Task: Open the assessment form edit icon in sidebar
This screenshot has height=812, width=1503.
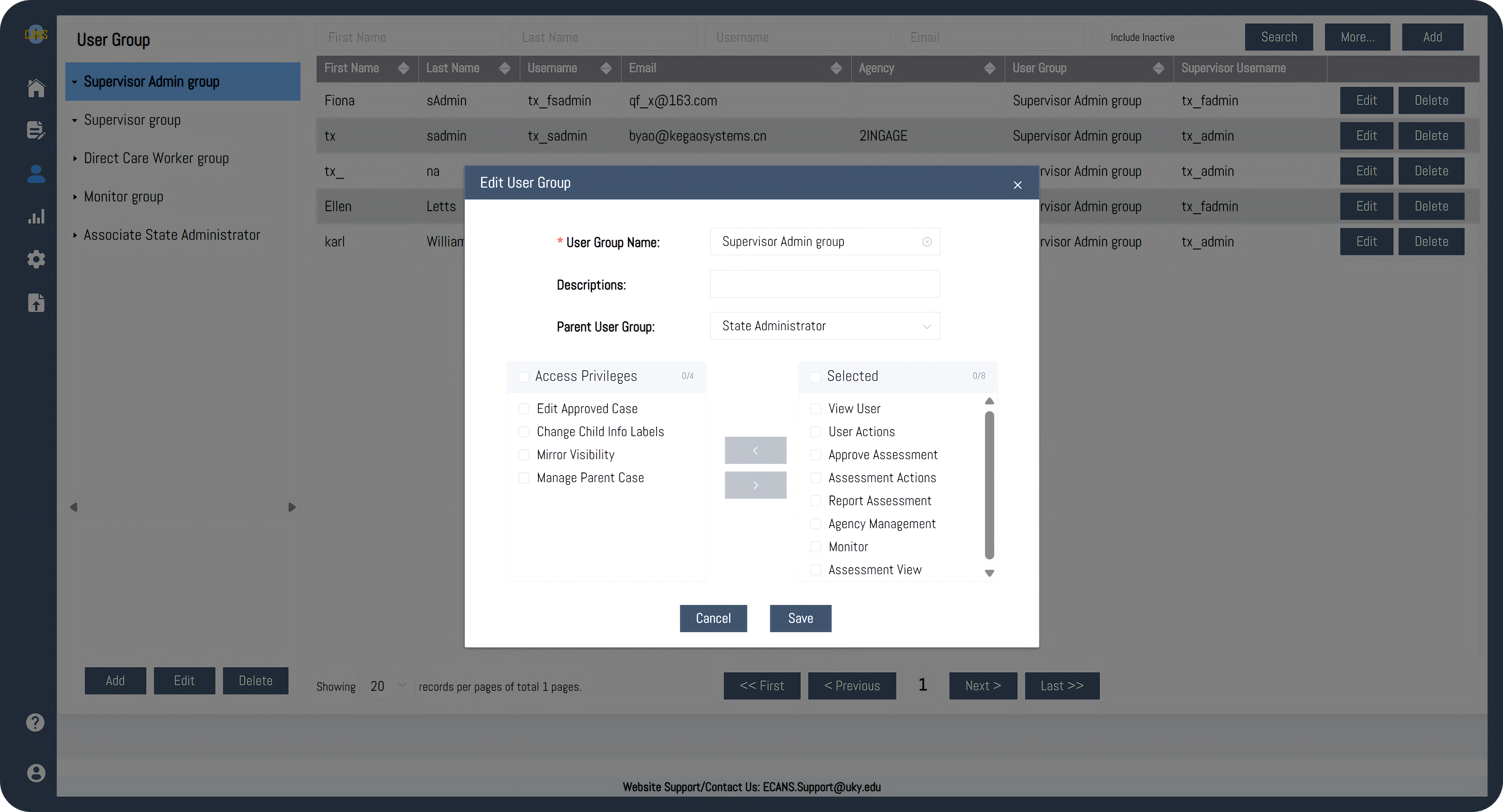Action: tap(36, 130)
